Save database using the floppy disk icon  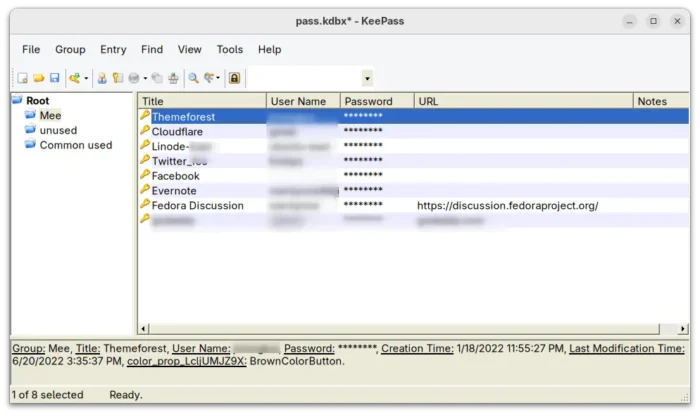point(54,78)
